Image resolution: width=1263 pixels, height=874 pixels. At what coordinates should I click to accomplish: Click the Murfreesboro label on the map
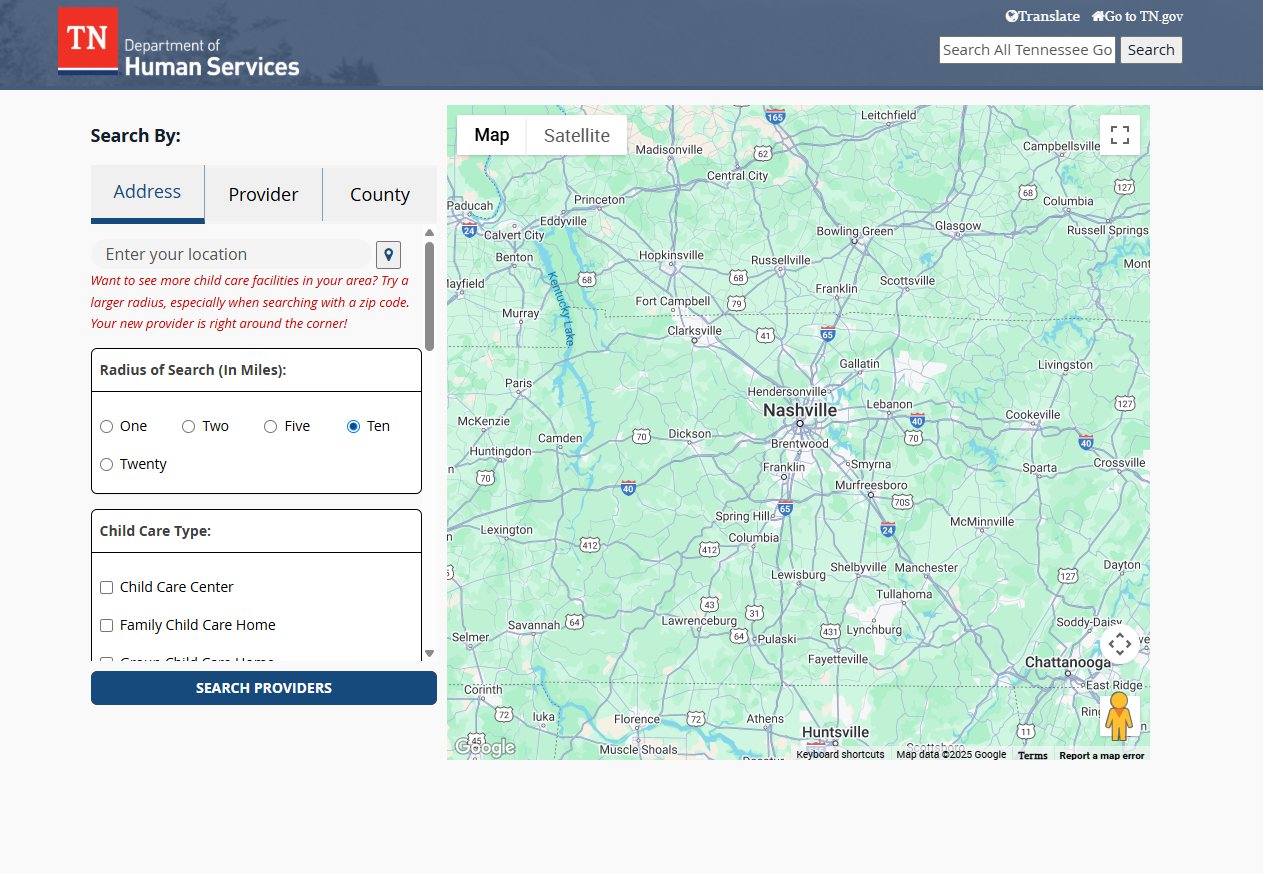pyautogui.click(x=871, y=485)
